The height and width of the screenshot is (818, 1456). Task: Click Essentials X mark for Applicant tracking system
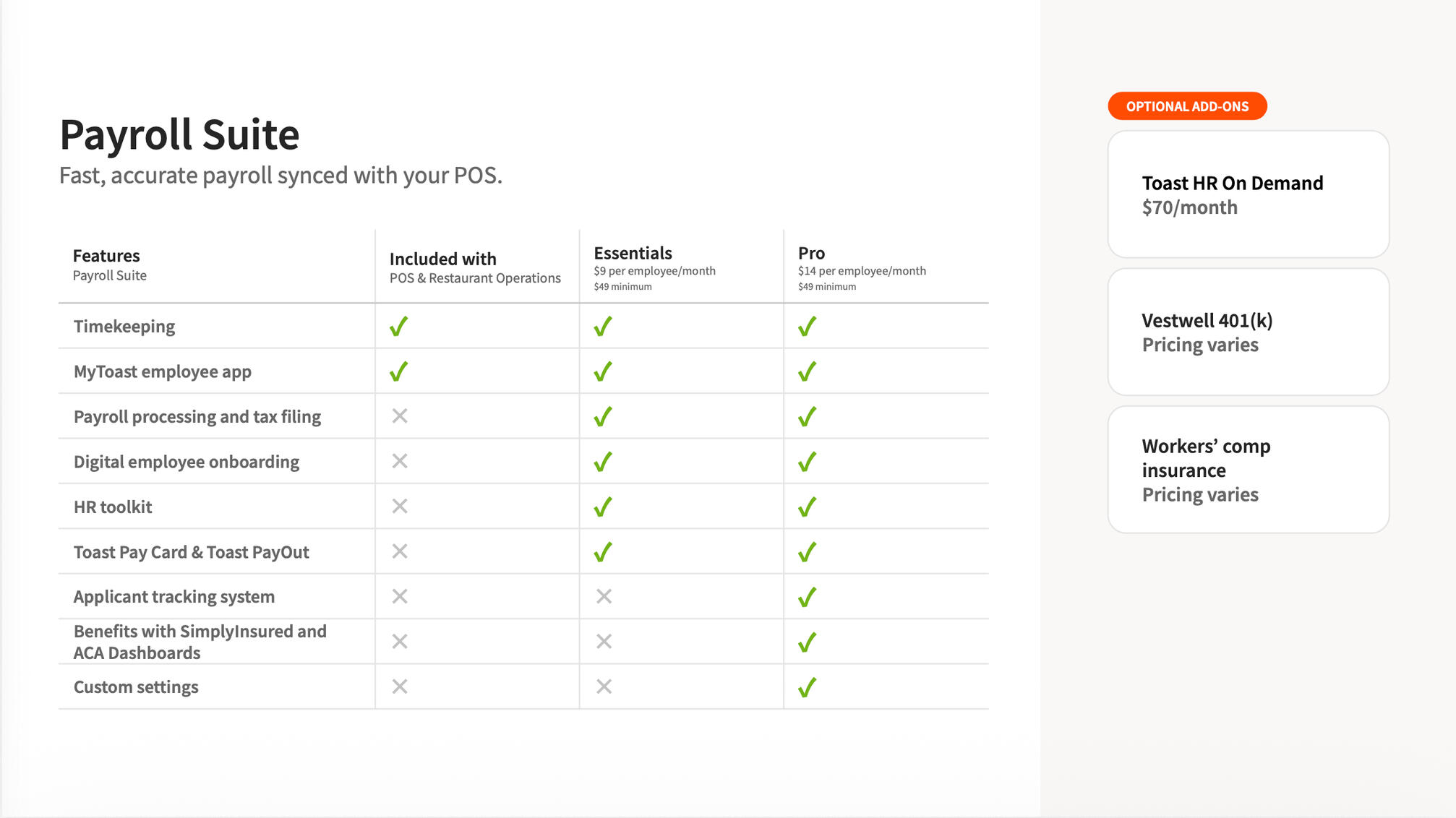[x=604, y=596]
